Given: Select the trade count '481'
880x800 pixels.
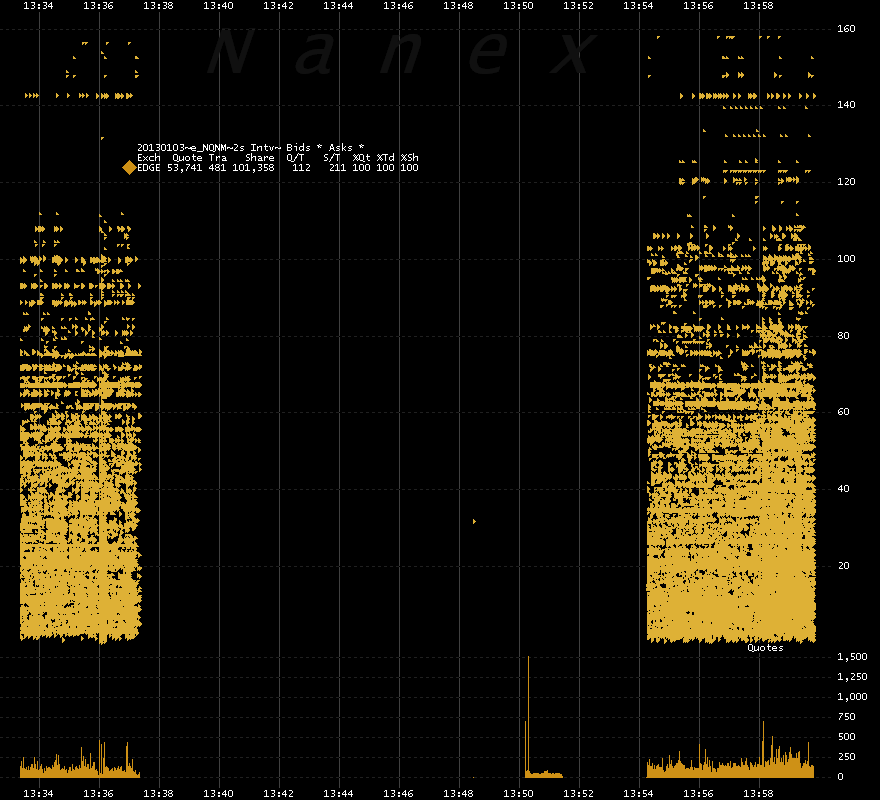Looking at the screenshot, I should [x=217, y=167].
